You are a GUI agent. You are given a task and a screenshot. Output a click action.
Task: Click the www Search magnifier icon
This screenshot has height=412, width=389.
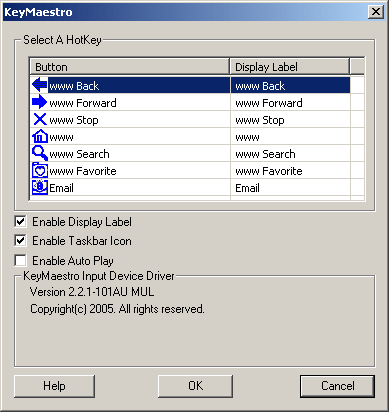coord(40,153)
